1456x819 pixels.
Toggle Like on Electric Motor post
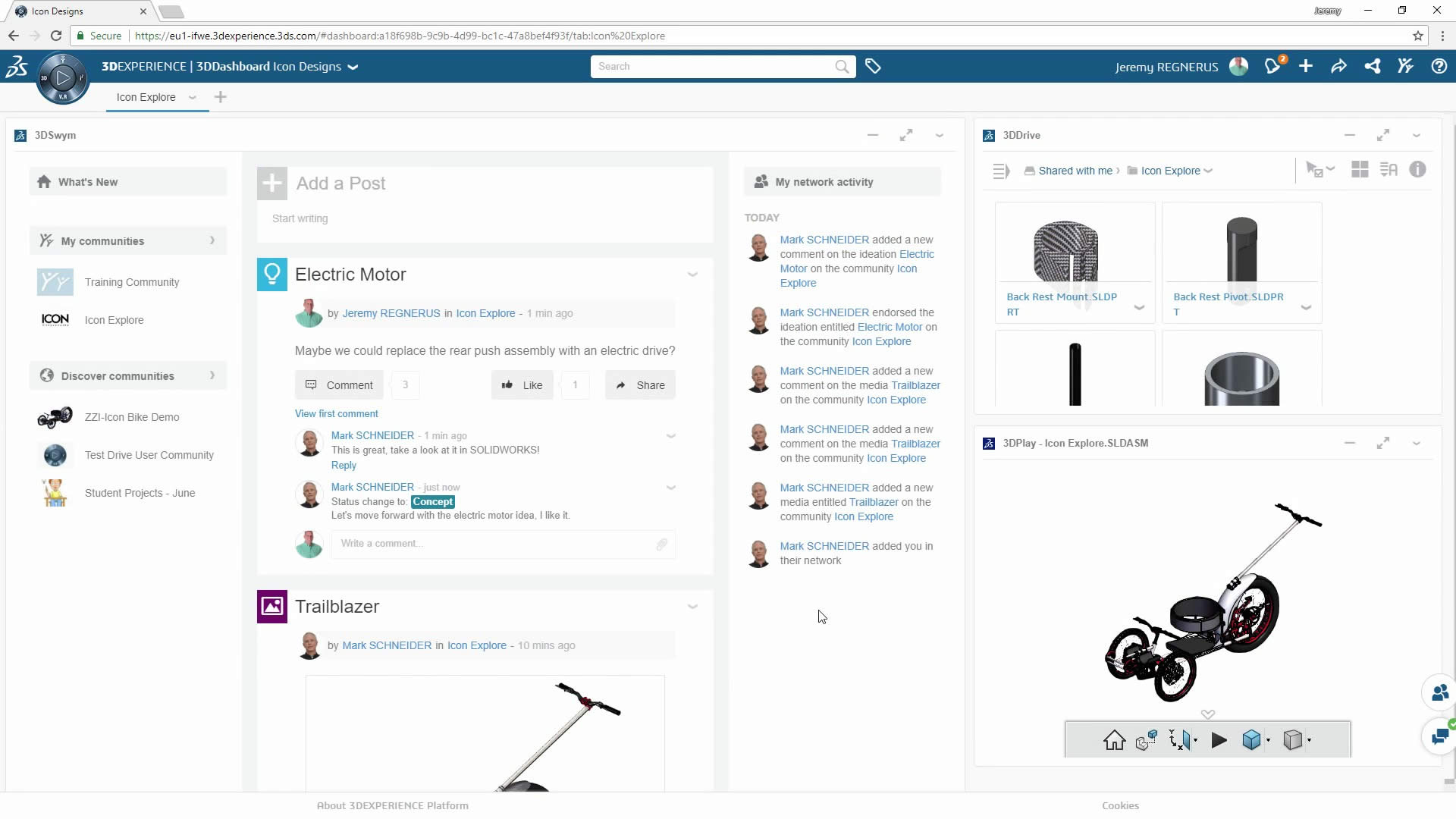tap(522, 385)
